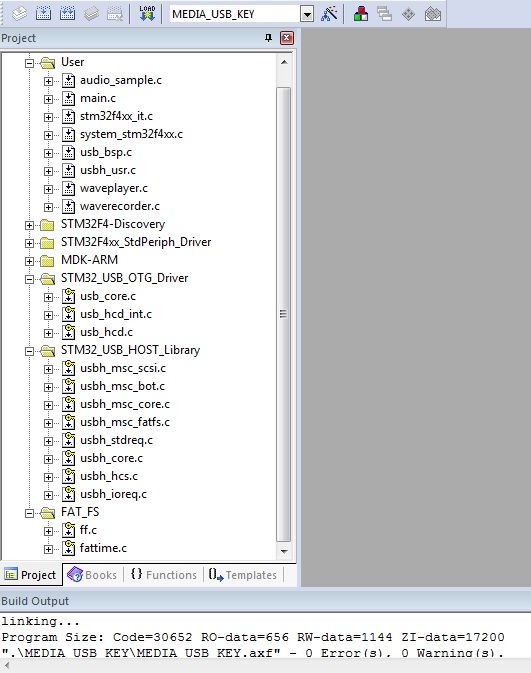Select usbh_core.c file

pos(111,458)
